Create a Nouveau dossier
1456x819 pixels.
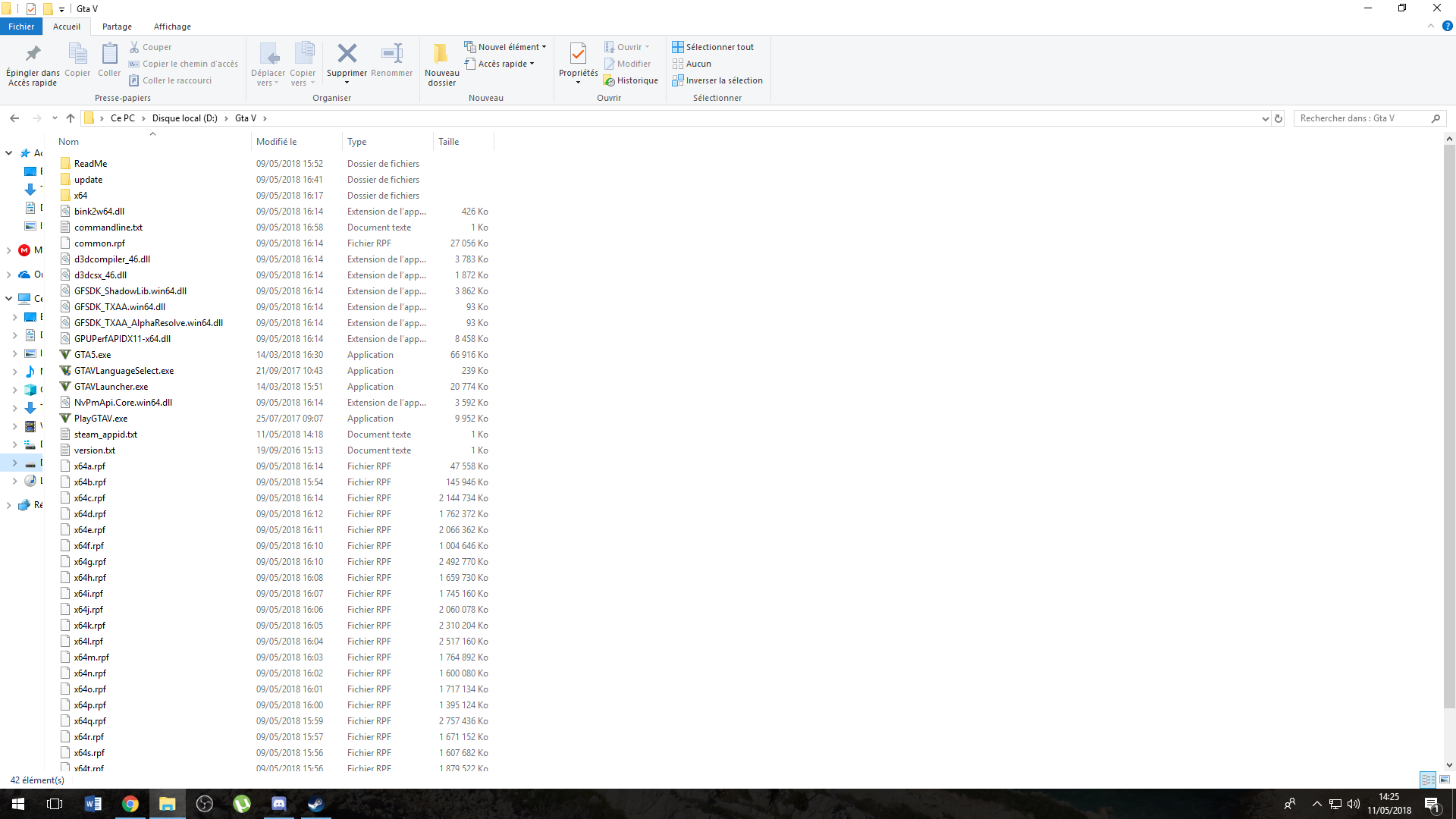coord(441,64)
